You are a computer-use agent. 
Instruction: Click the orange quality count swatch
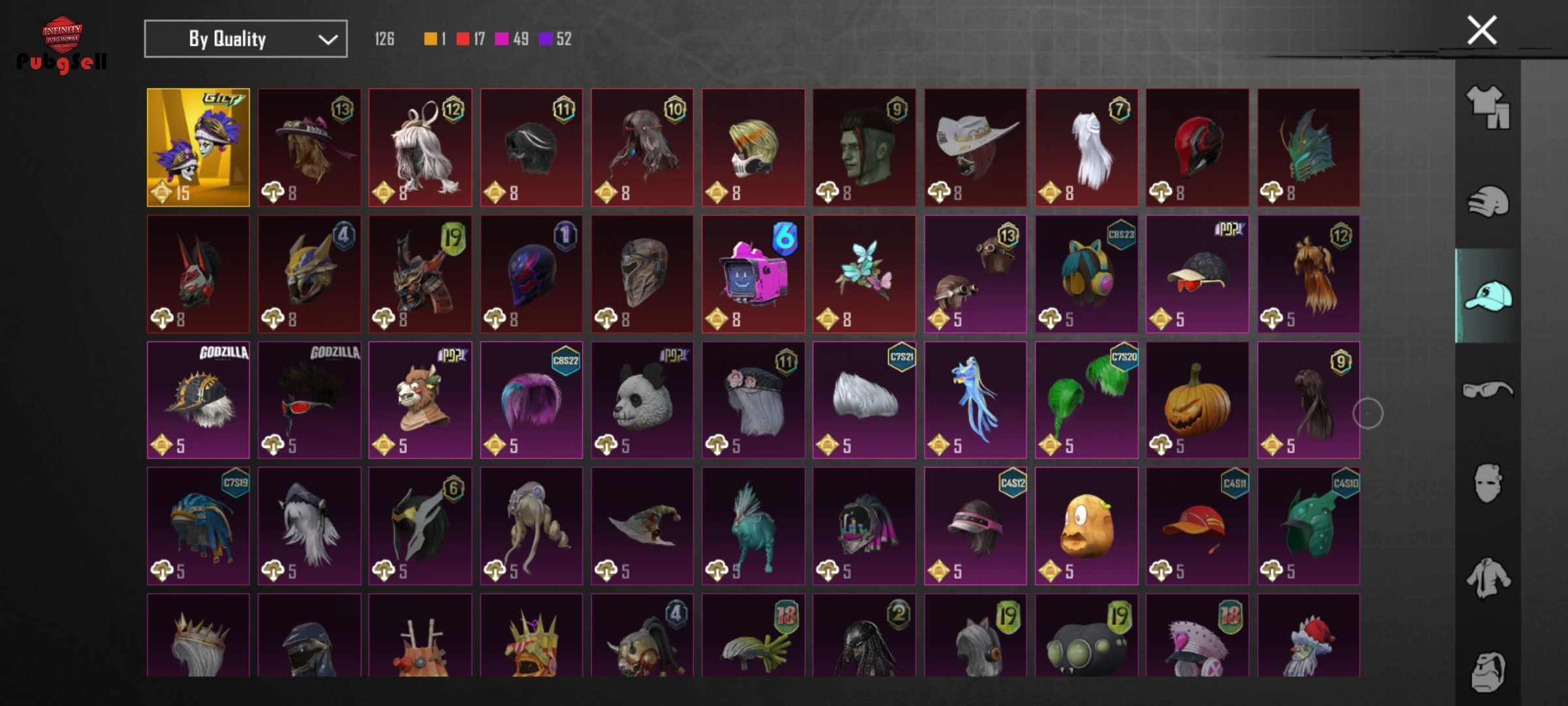click(x=430, y=39)
